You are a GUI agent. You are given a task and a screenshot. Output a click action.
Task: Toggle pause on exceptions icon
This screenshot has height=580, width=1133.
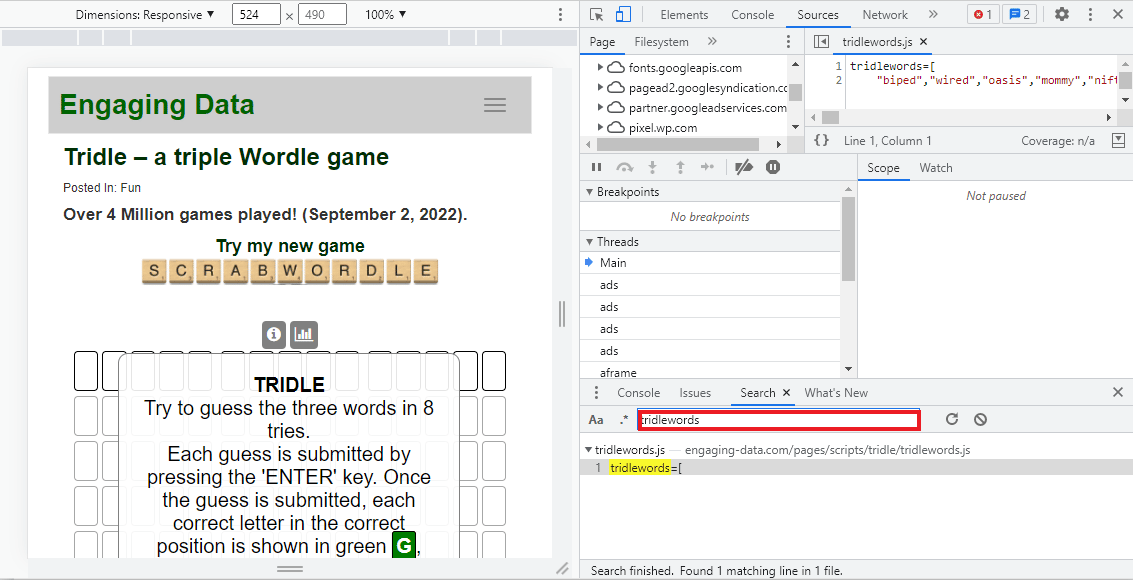click(x=773, y=168)
